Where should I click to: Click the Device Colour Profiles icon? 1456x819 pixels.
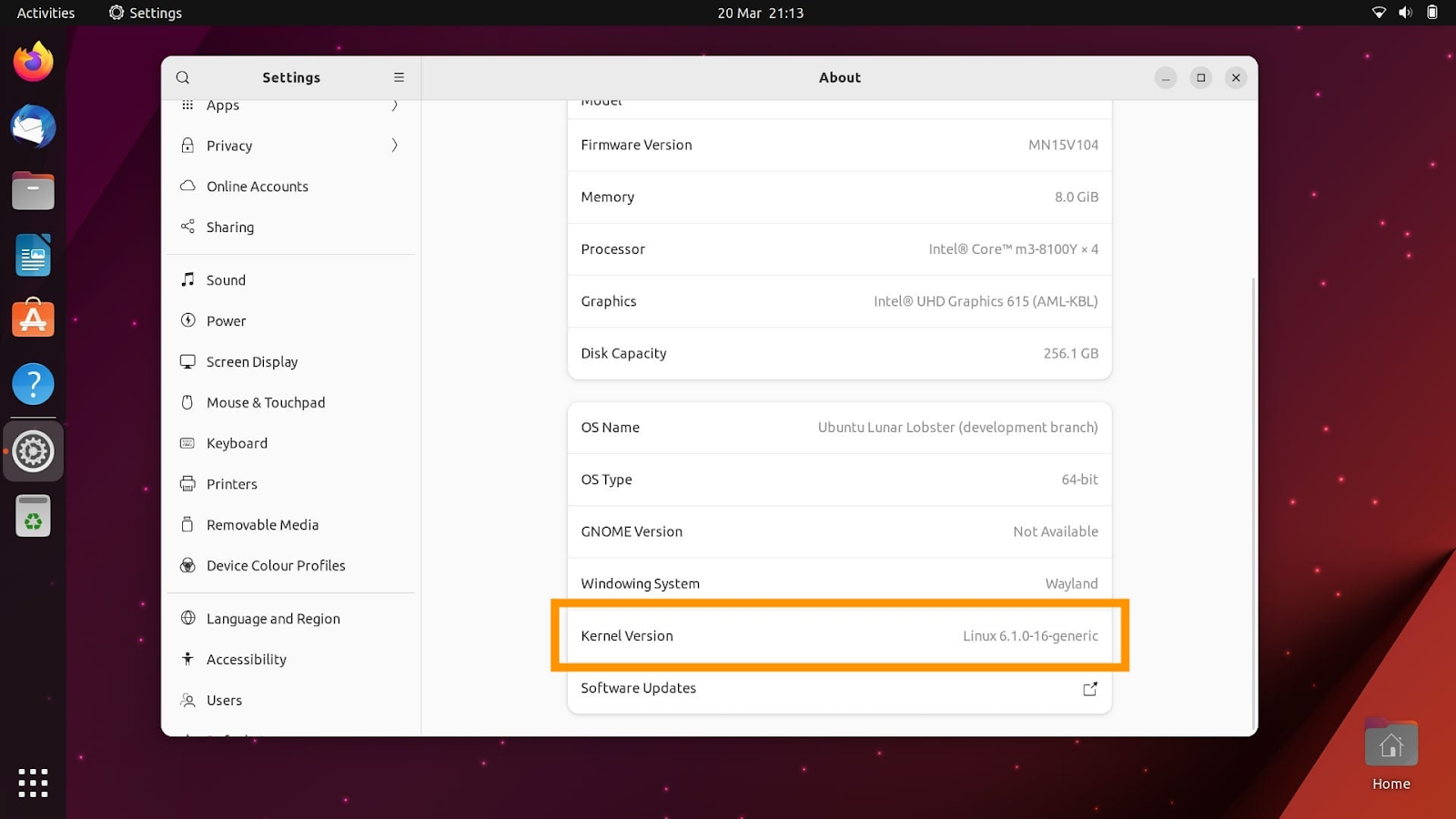coord(187,565)
